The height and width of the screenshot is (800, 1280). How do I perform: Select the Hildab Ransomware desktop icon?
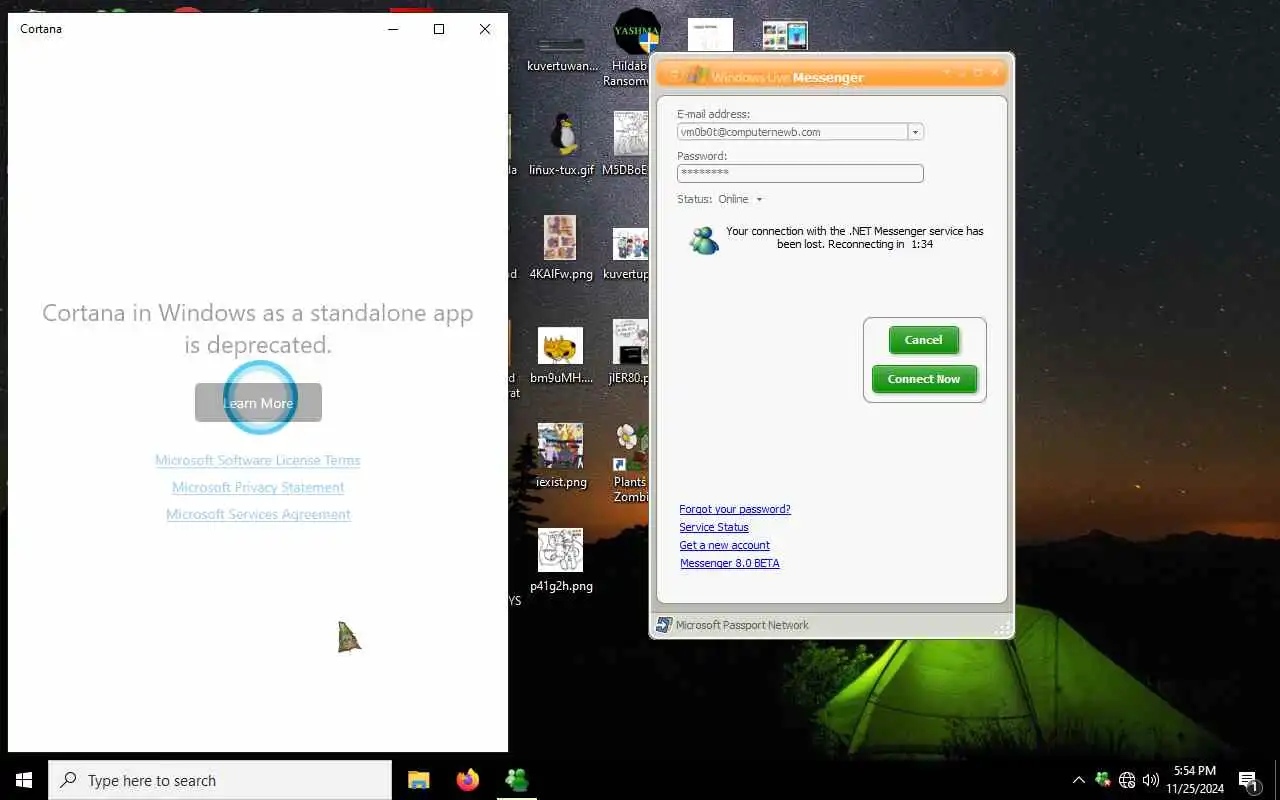[x=632, y=47]
